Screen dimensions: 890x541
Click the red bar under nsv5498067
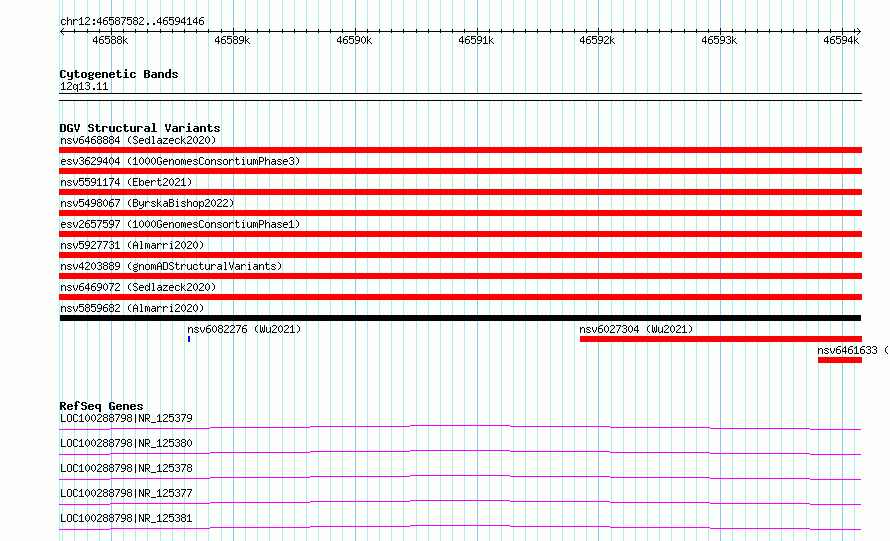460,213
